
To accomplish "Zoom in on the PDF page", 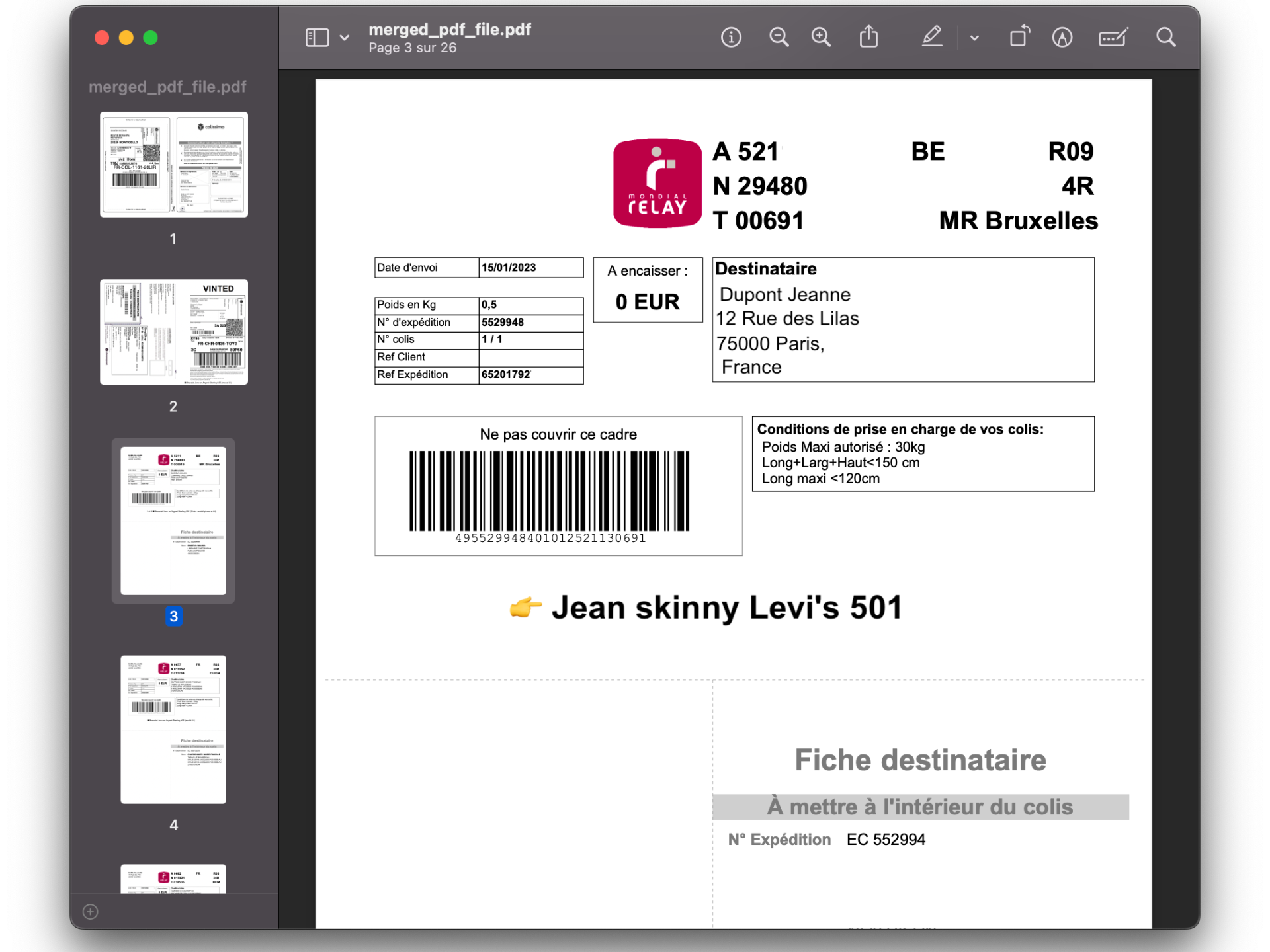I will [822, 38].
